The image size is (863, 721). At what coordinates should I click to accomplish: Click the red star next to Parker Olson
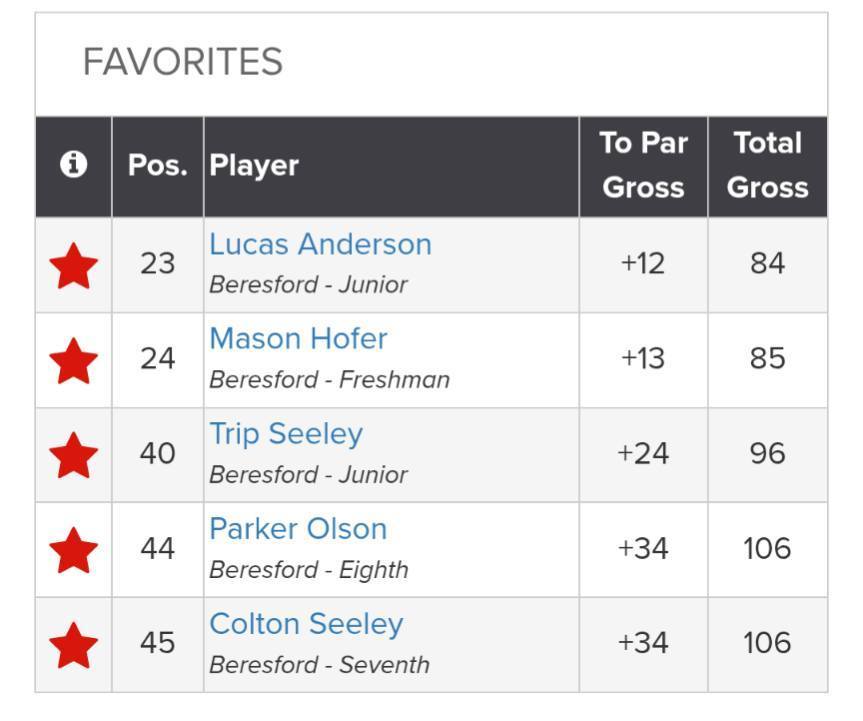click(74, 550)
